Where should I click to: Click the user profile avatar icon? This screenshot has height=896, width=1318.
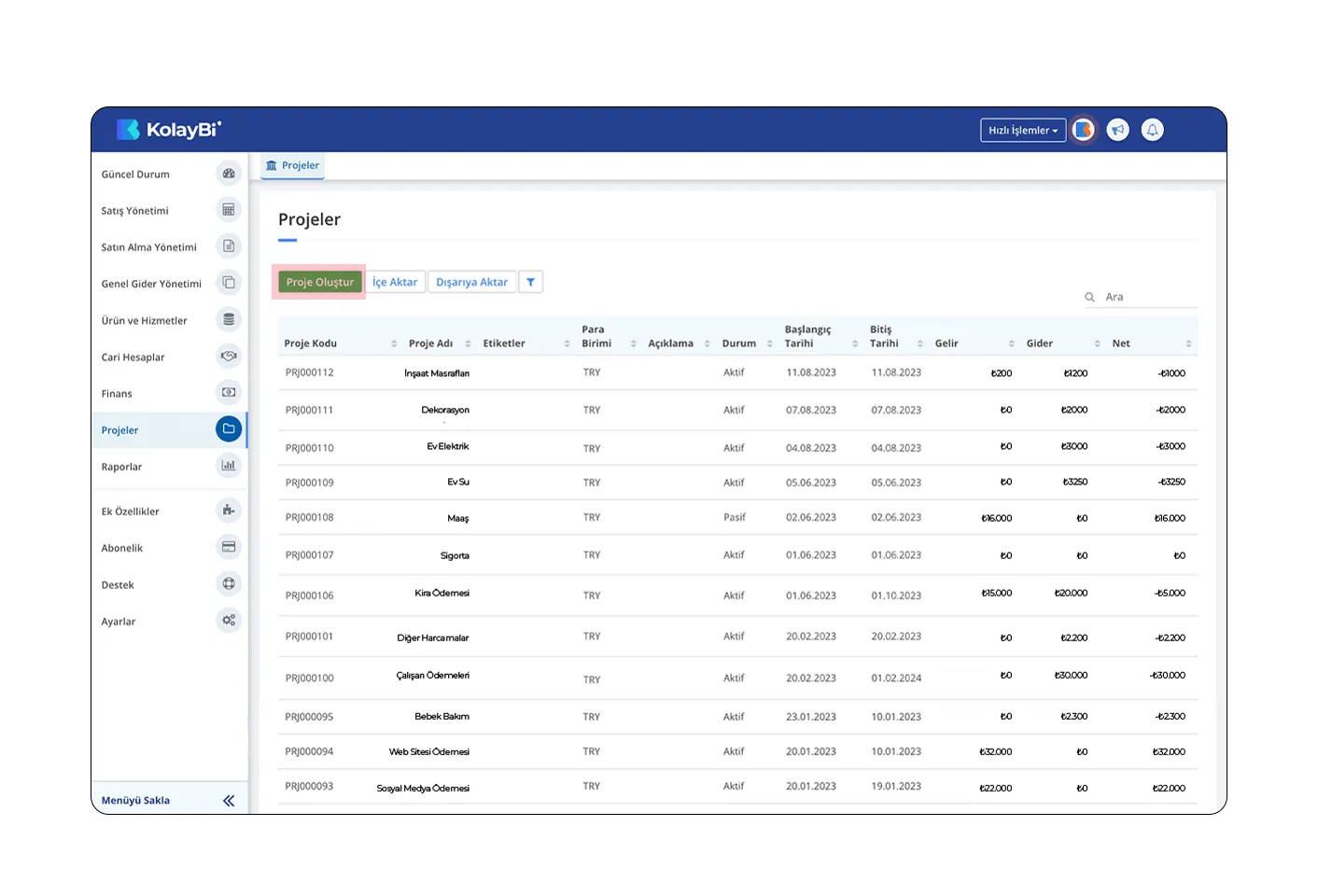click(1084, 131)
